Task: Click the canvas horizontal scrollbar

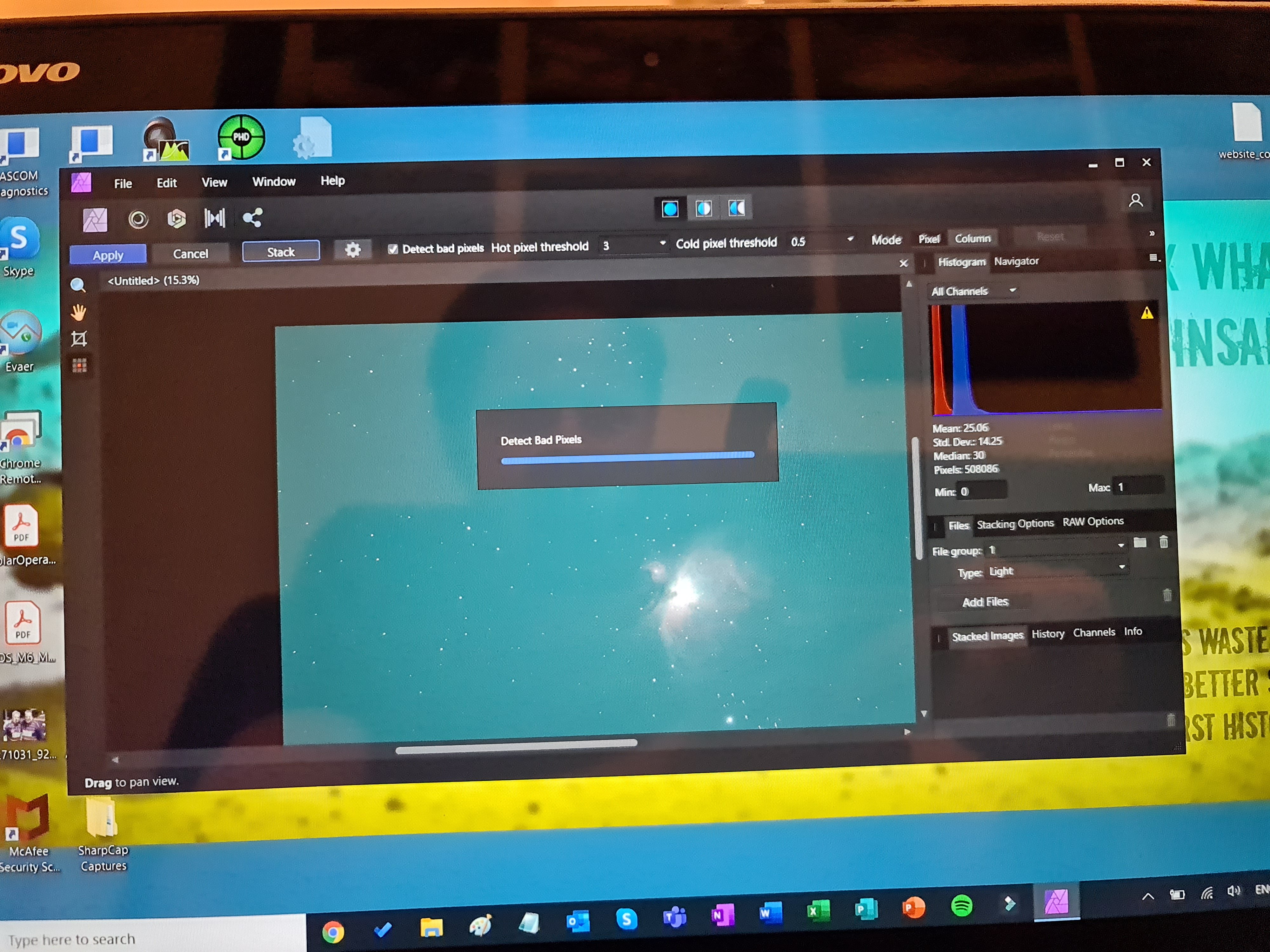Action: click(x=516, y=746)
